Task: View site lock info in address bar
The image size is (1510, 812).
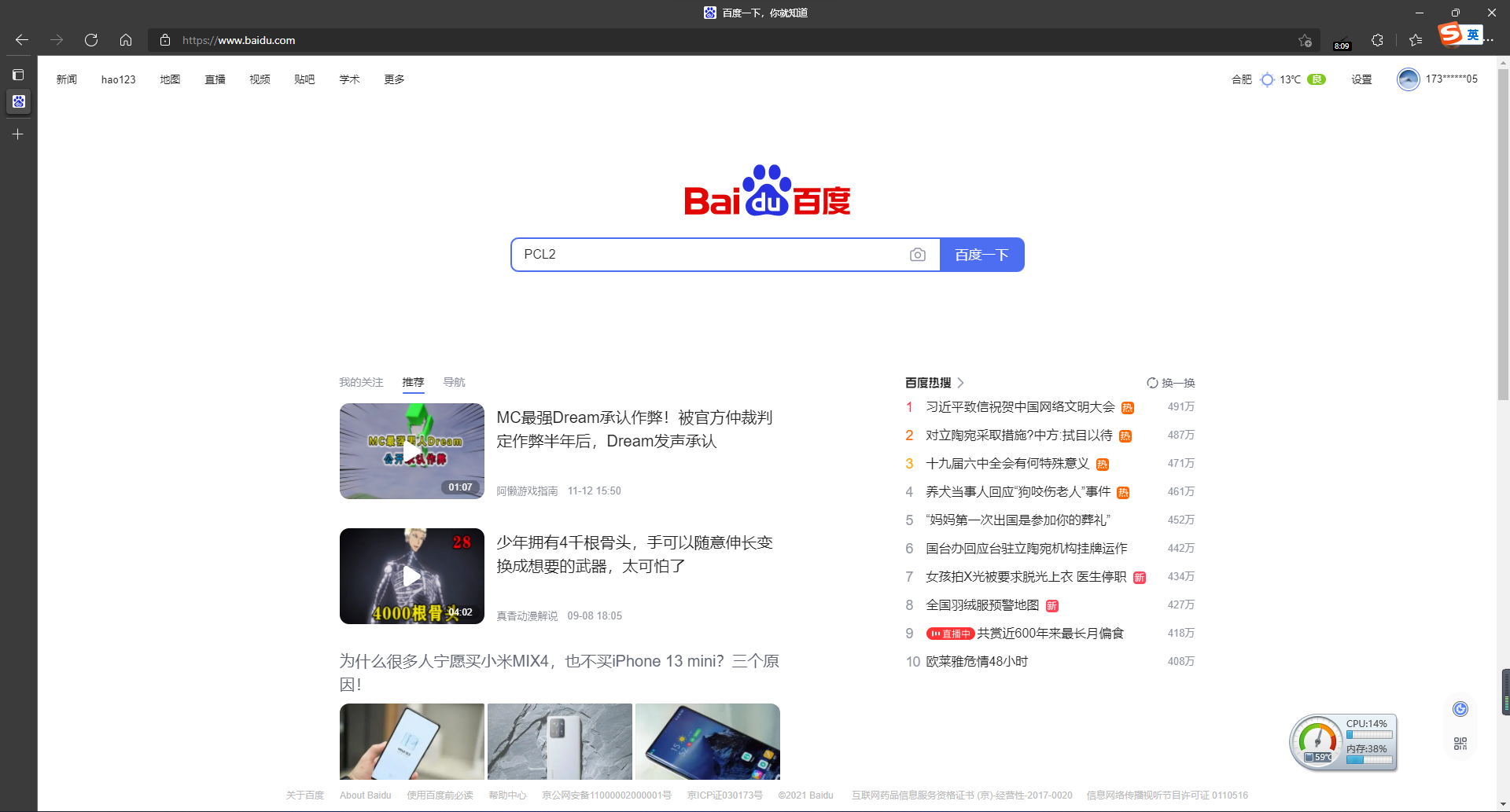Action: coord(165,40)
